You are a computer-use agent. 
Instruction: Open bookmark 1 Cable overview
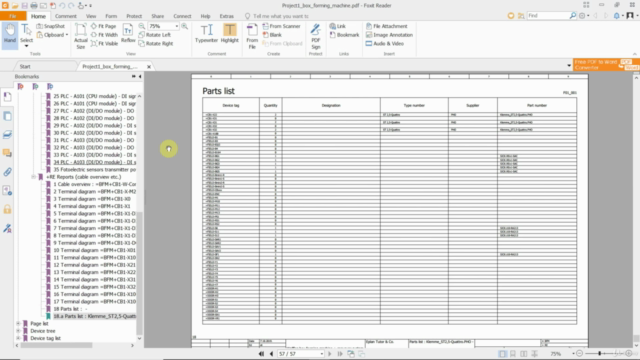click(x=95, y=184)
